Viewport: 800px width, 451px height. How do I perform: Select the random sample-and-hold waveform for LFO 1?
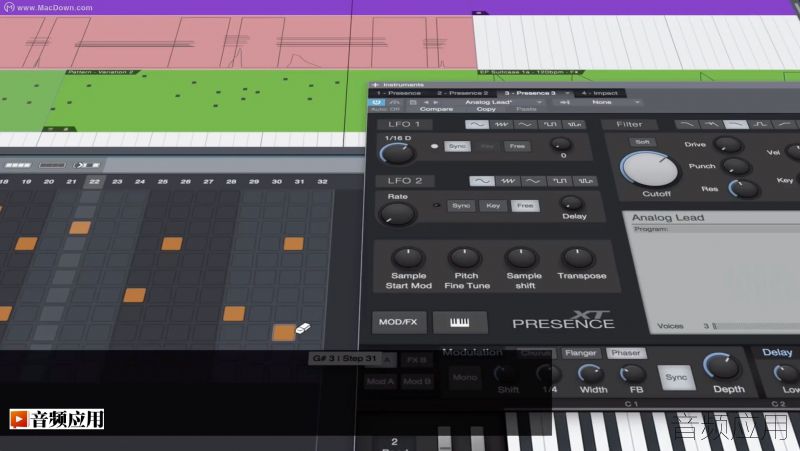(x=574, y=124)
